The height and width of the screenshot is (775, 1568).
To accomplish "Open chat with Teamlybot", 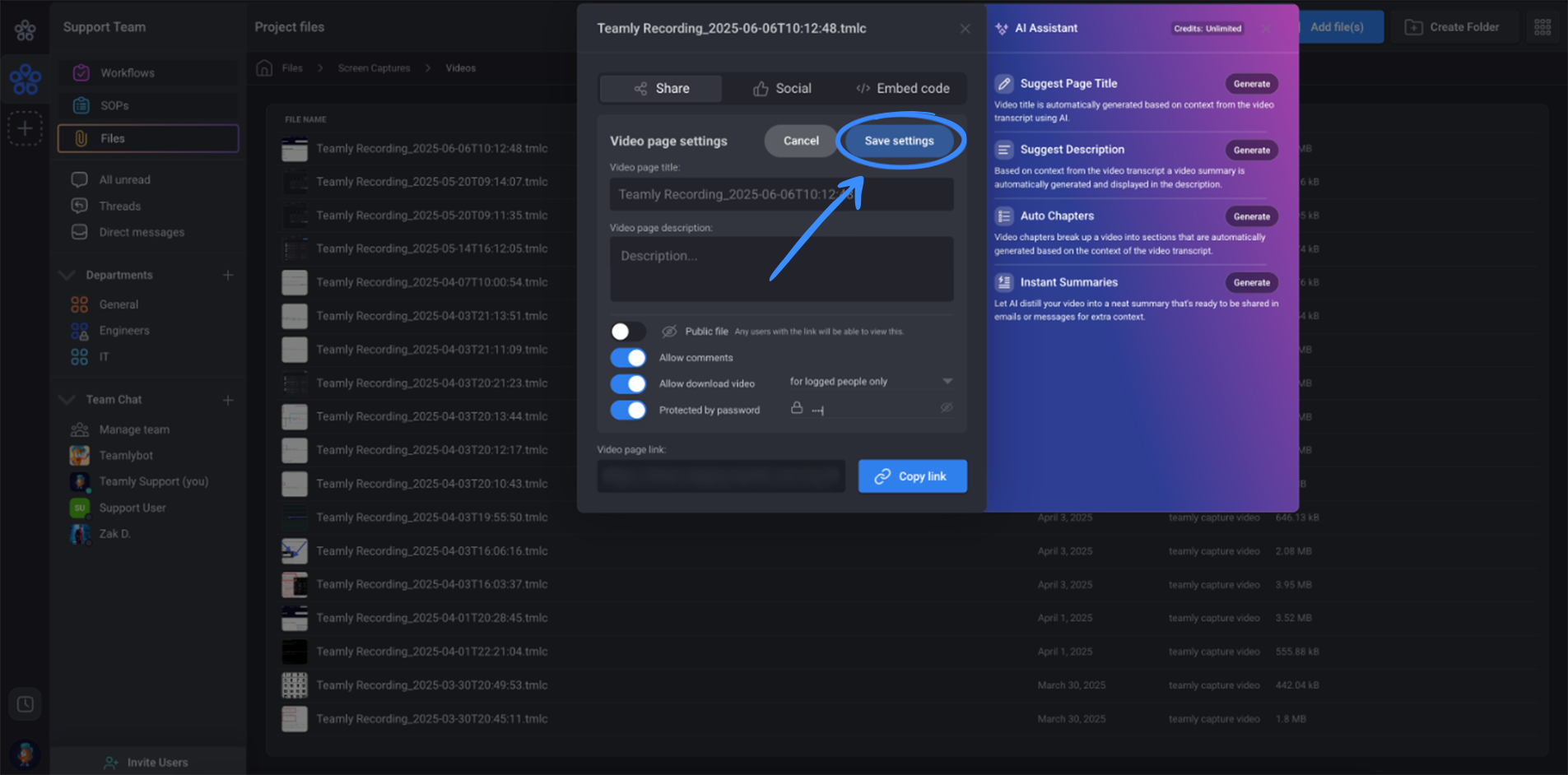I will (126, 455).
